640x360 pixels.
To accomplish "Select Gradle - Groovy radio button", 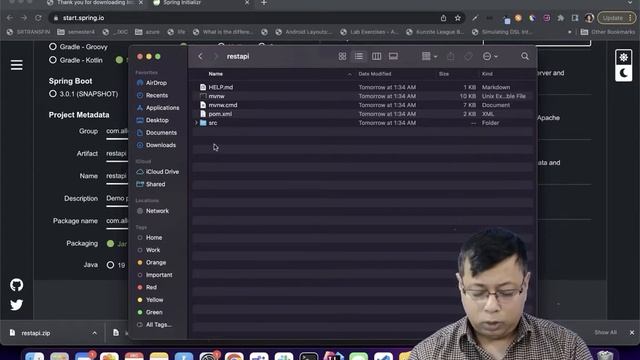I will 53,47.
